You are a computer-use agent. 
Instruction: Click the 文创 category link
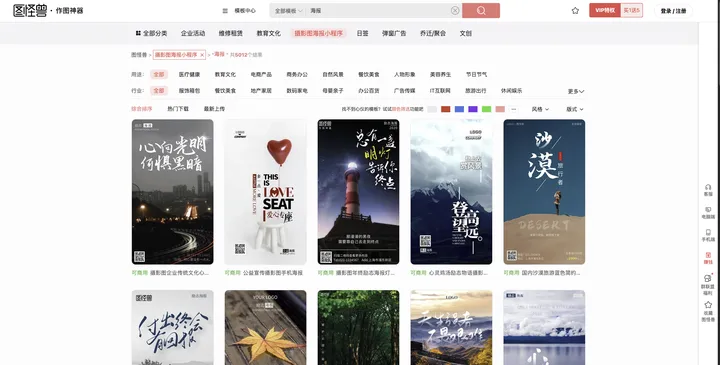[466, 33]
